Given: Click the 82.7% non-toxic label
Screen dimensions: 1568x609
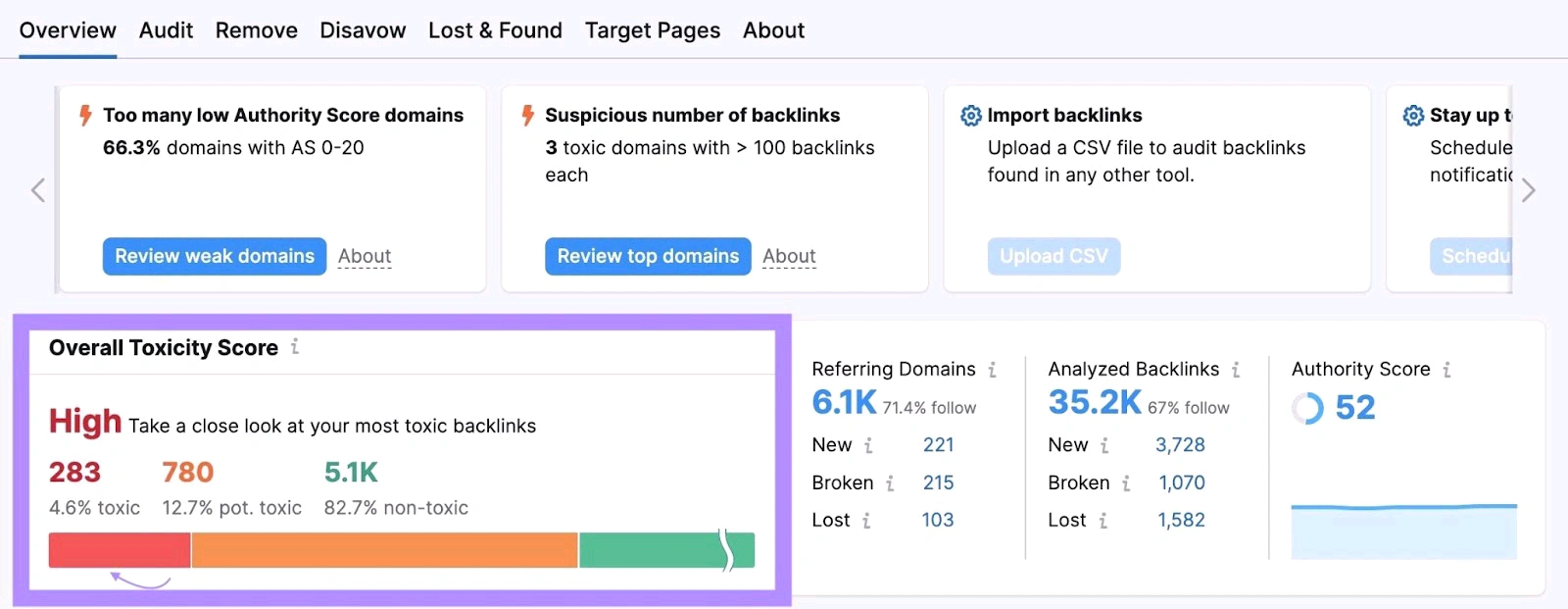Looking at the screenshot, I should 396,508.
